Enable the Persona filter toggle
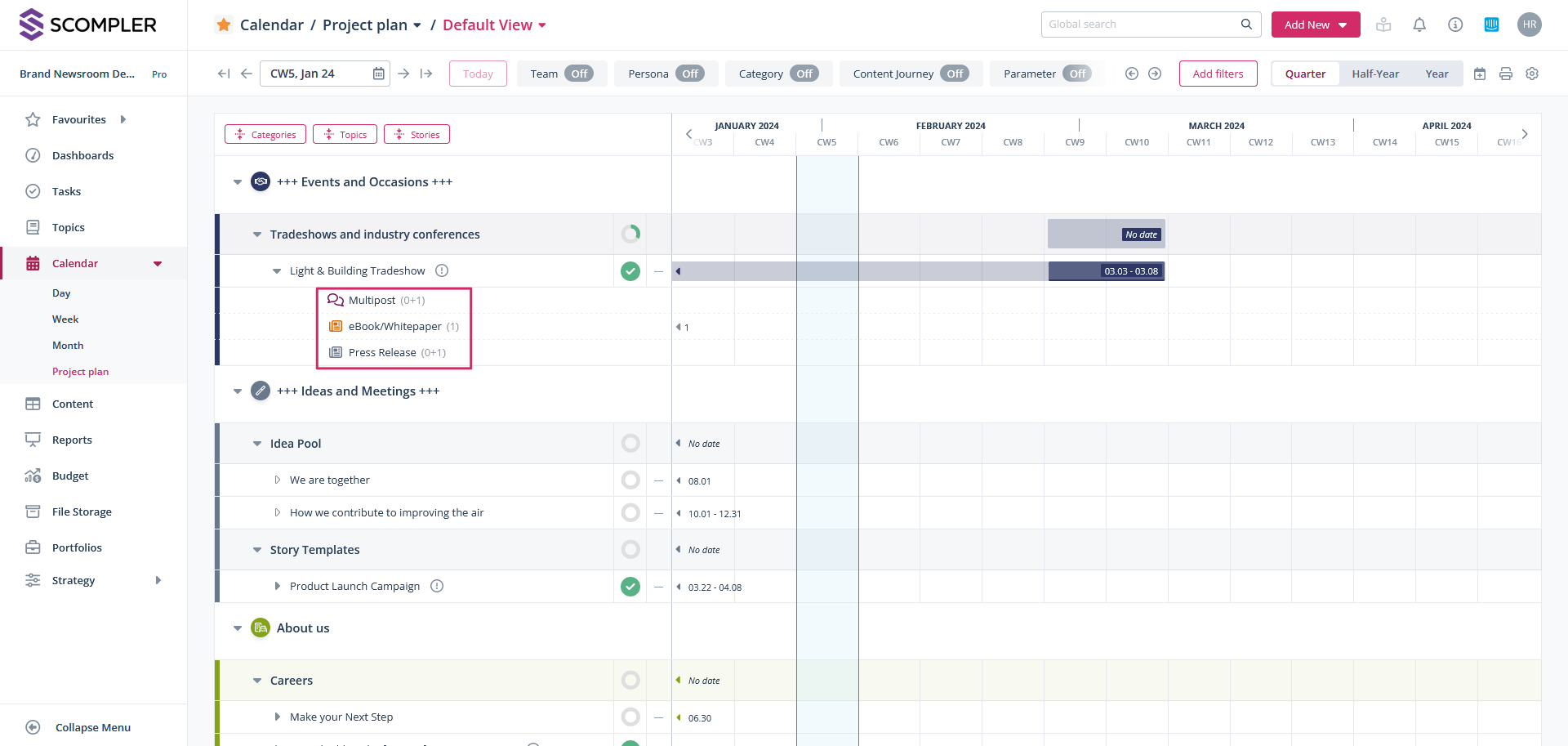This screenshot has width=1568, height=746. (689, 74)
